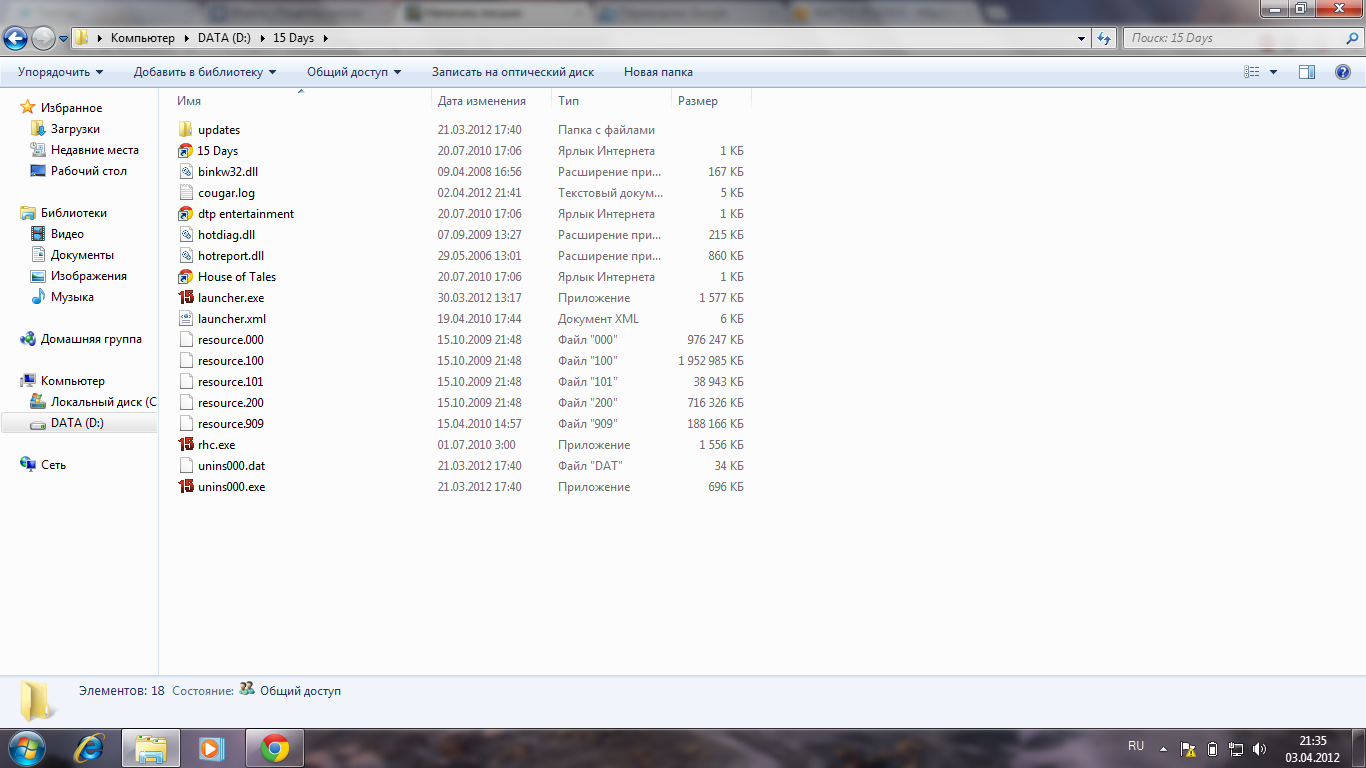The width and height of the screenshot is (1366, 768).
Task: Open Локальный диск (C:) in sidebar
Action: tap(104, 402)
